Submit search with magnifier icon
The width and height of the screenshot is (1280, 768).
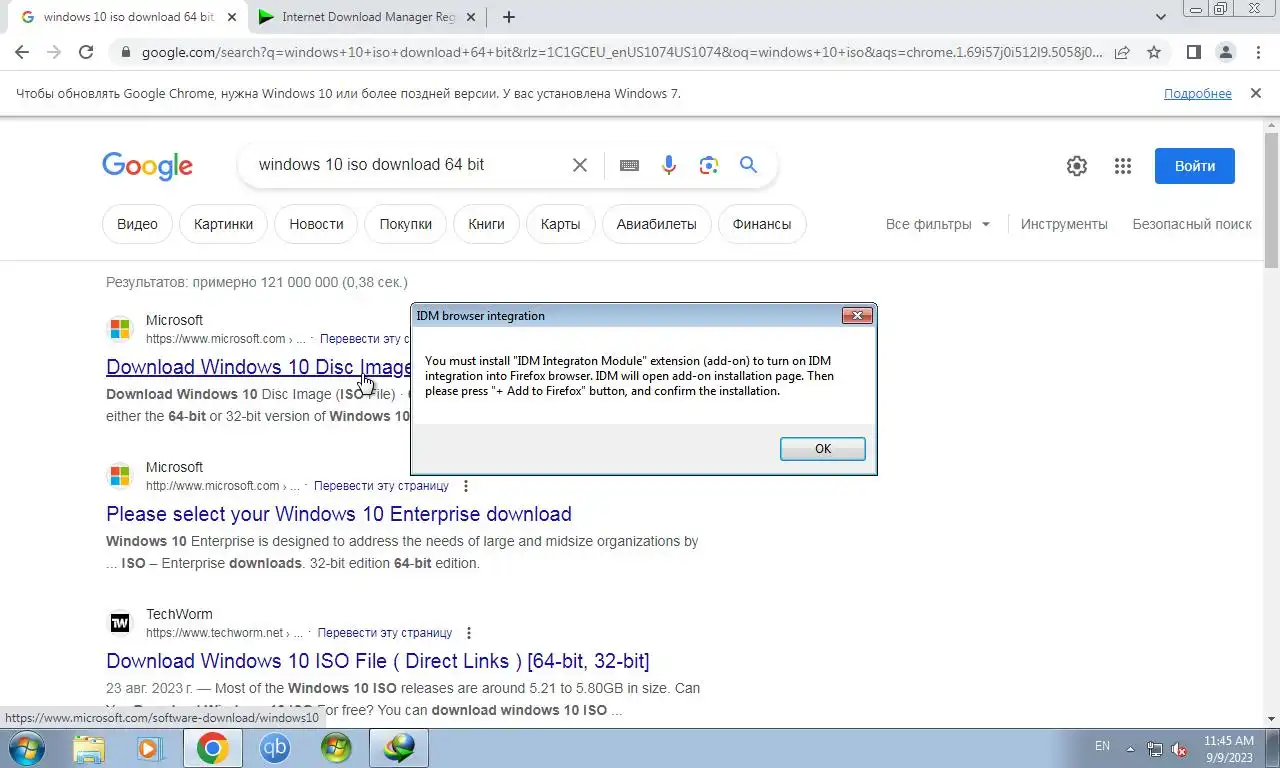coord(748,165)
